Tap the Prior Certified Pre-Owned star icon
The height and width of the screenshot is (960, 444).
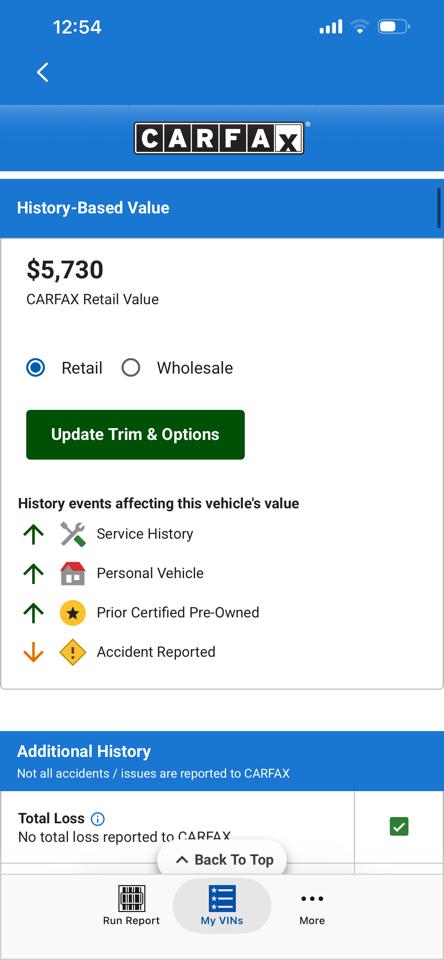72,612
